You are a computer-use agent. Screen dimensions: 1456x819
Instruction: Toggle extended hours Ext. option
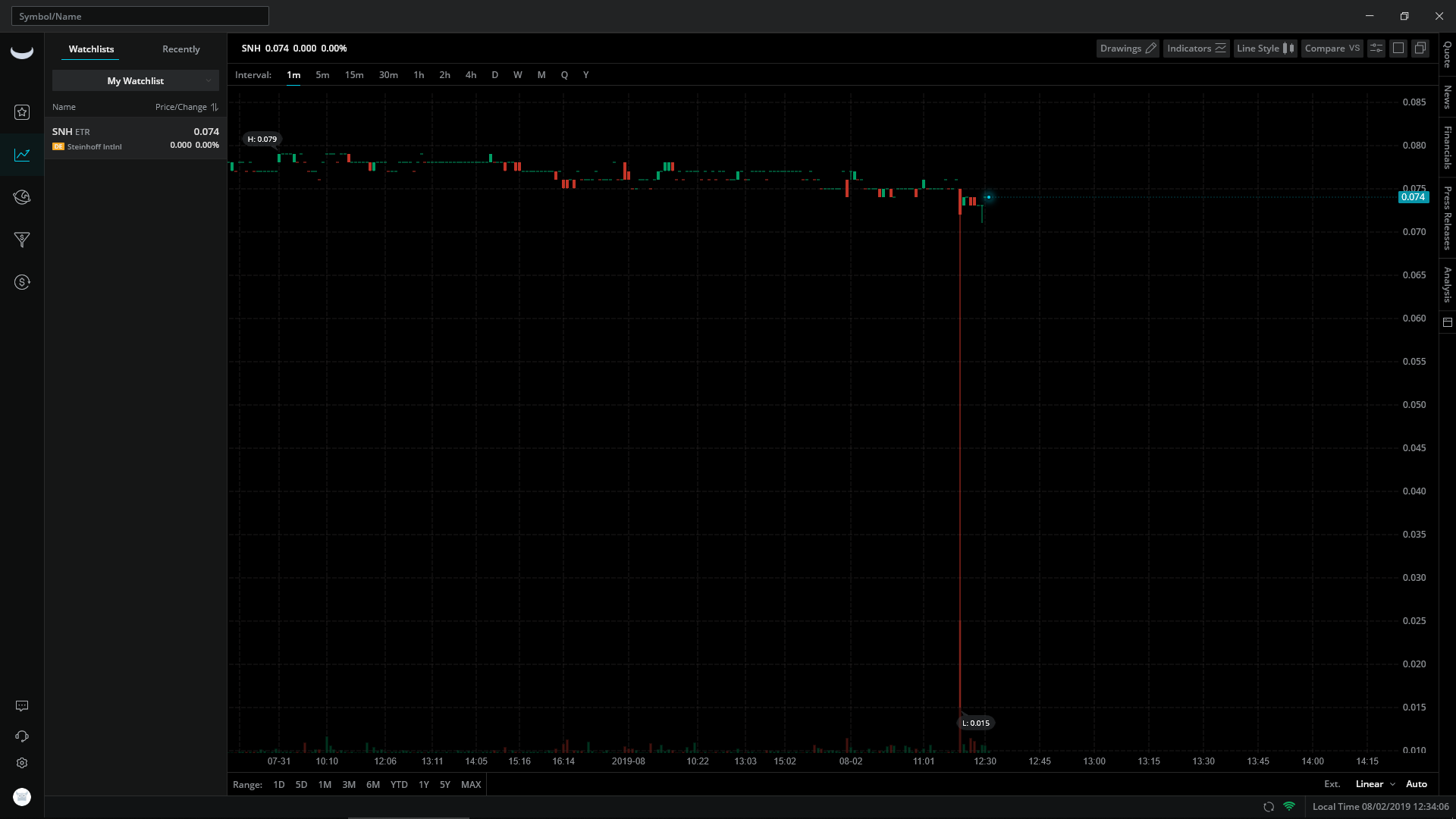coord(1332,784)
